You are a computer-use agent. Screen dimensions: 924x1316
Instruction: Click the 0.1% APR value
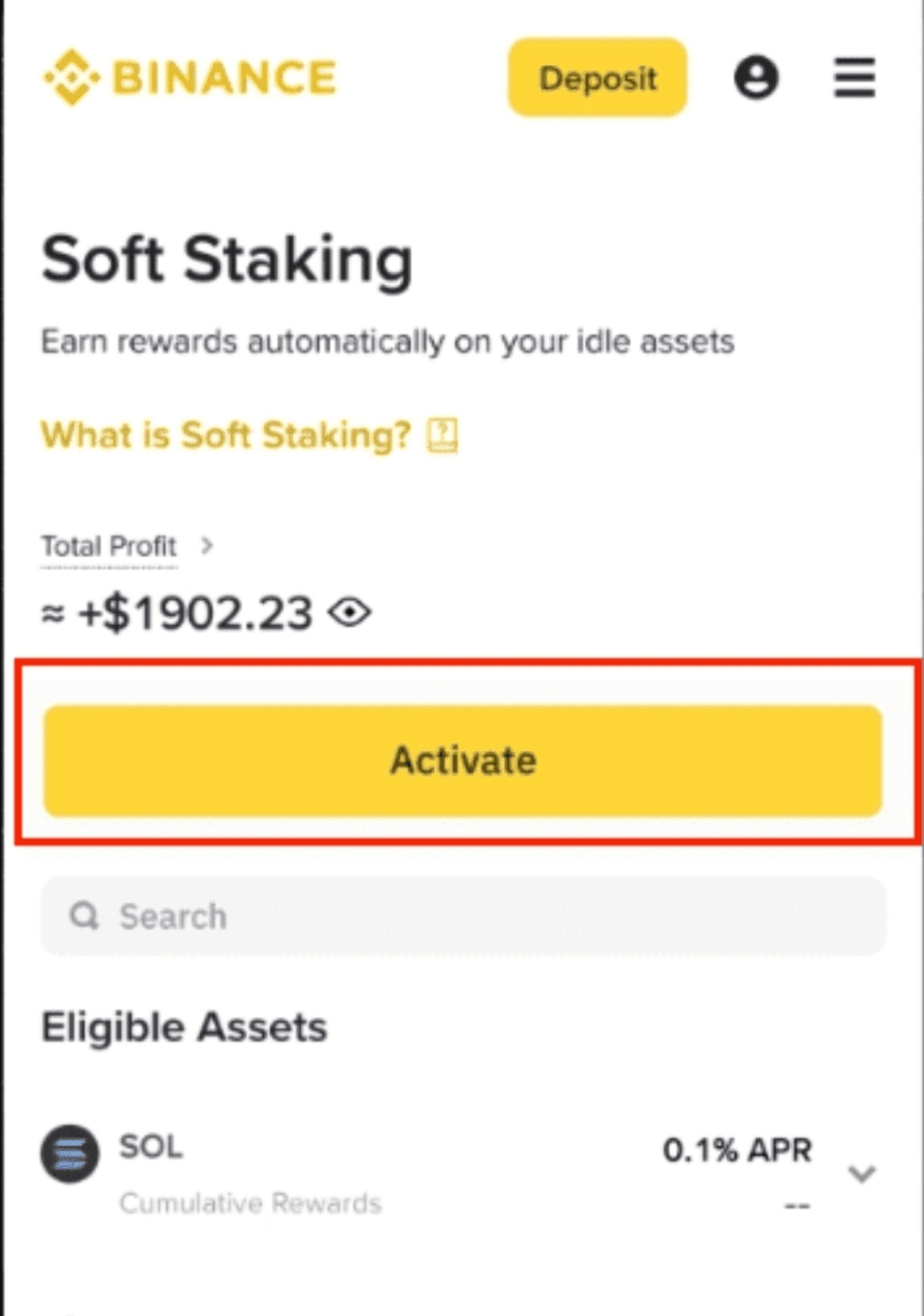(736, 1151)
